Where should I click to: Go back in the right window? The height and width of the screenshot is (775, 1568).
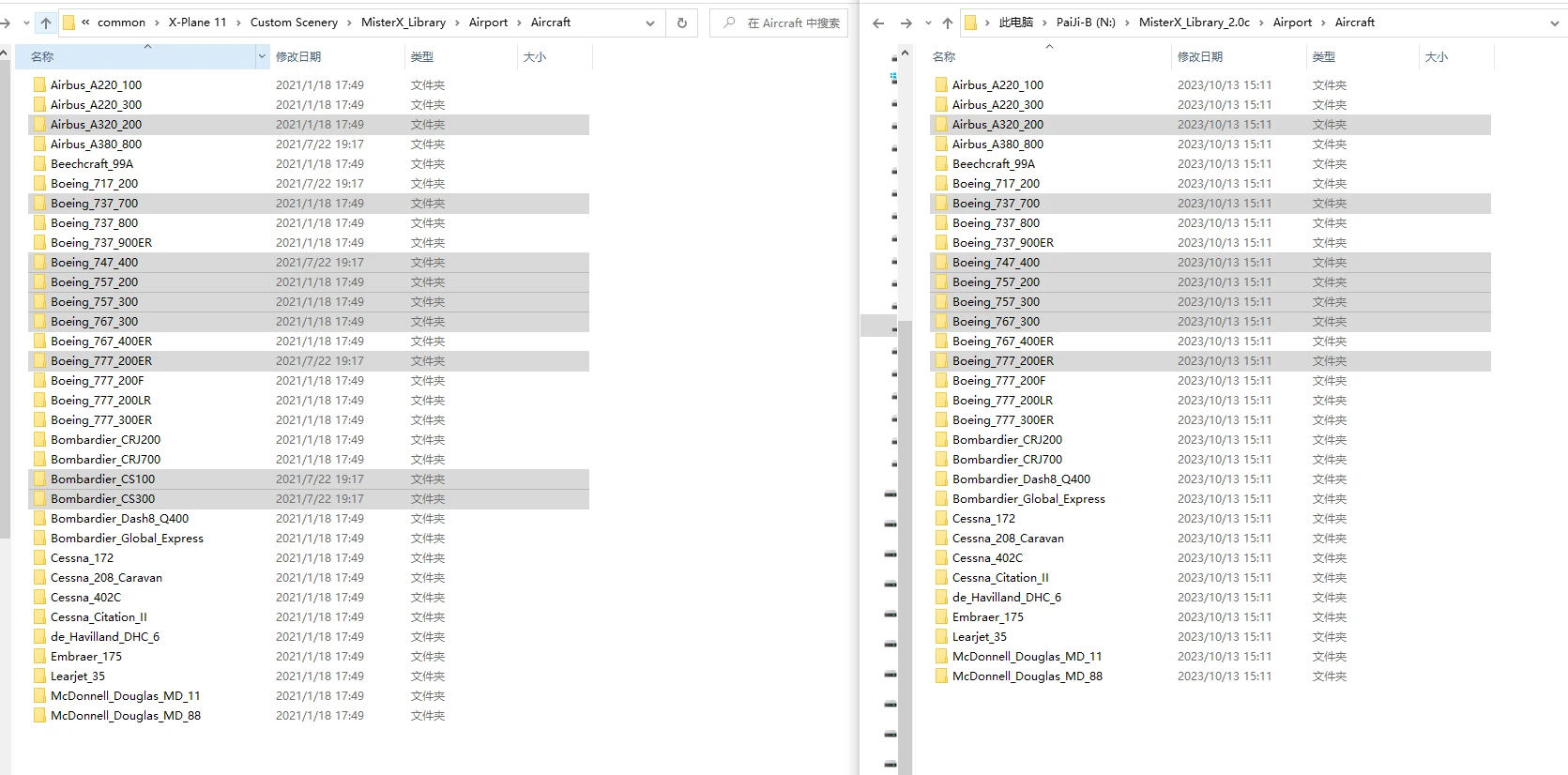(x=878, y=23)
